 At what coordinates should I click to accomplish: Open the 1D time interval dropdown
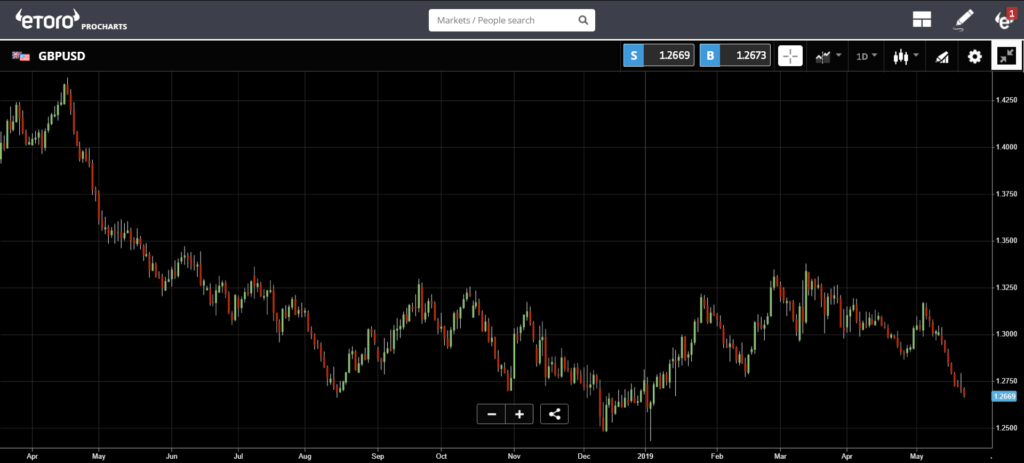pos(867,56)
